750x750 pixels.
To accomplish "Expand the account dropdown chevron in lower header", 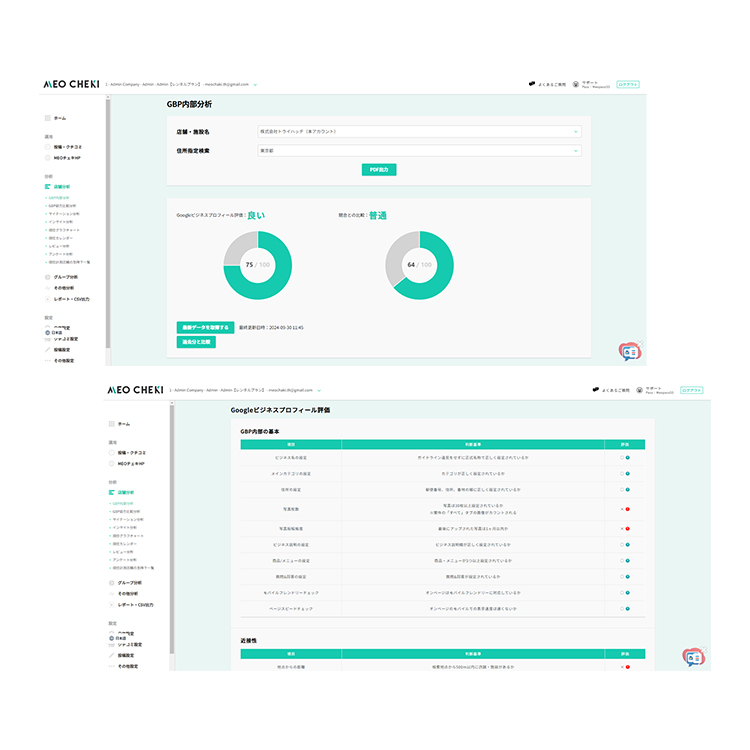I will pyautogui.click(x=319, y=390).
